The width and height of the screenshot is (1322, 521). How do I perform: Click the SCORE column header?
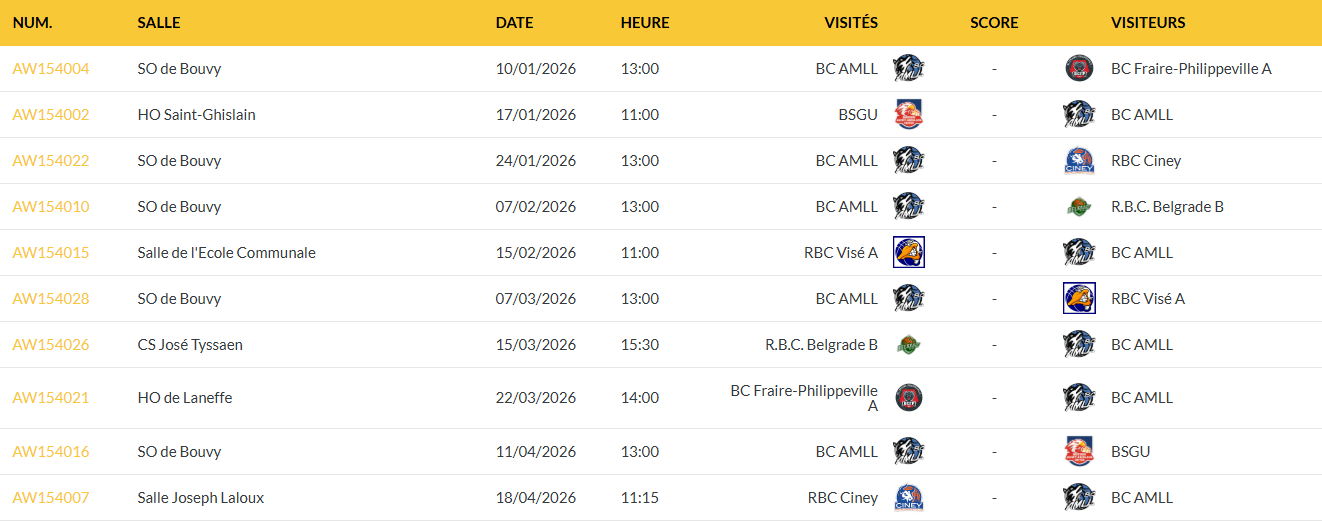point(994,23)
